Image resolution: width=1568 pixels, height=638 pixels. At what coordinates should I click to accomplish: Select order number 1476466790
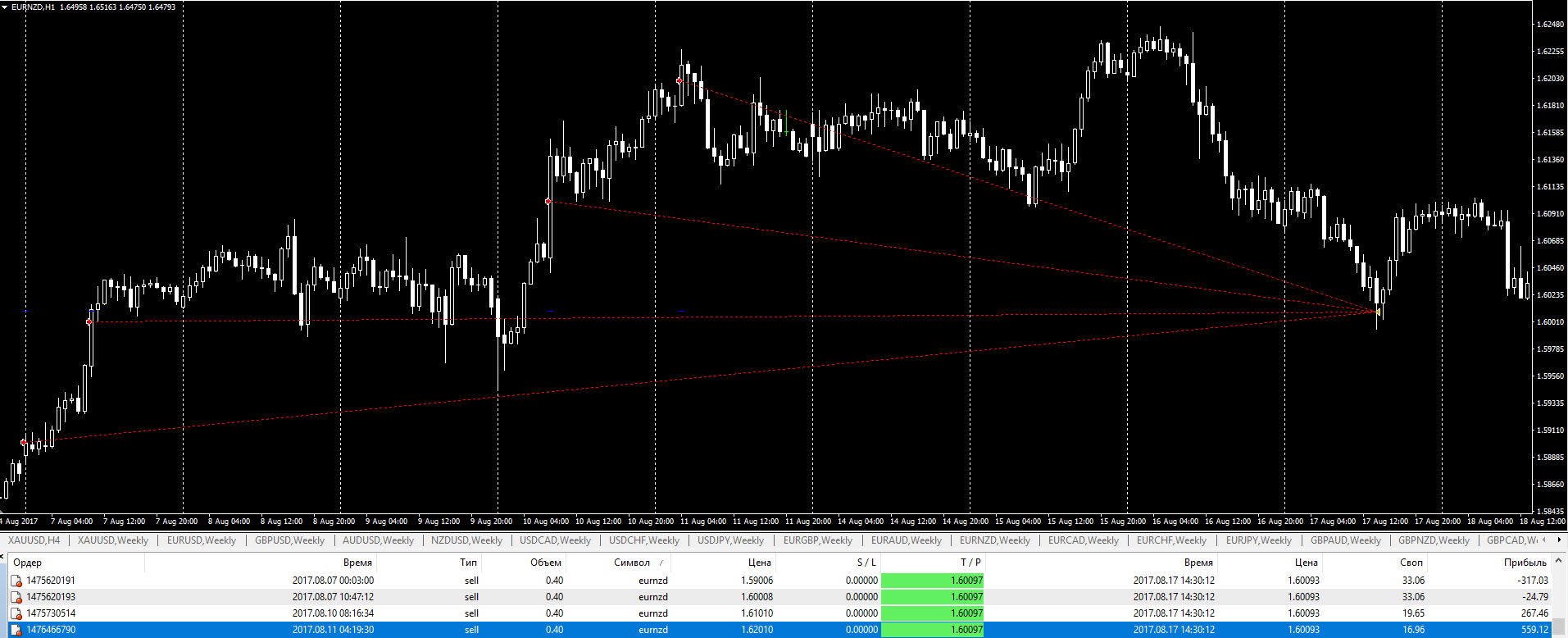[51, 630]
